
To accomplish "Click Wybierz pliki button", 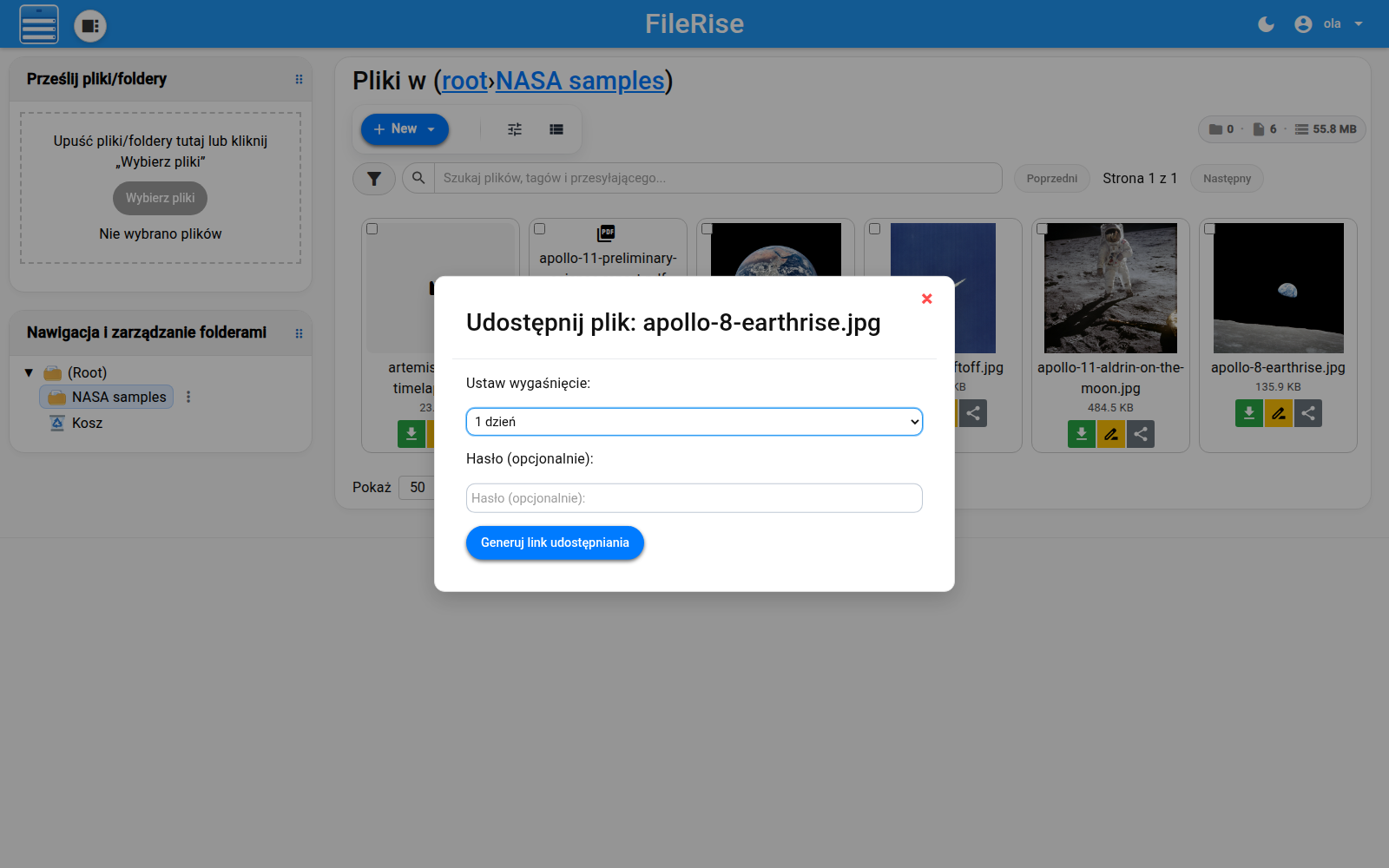I will (x=160, y=198).
